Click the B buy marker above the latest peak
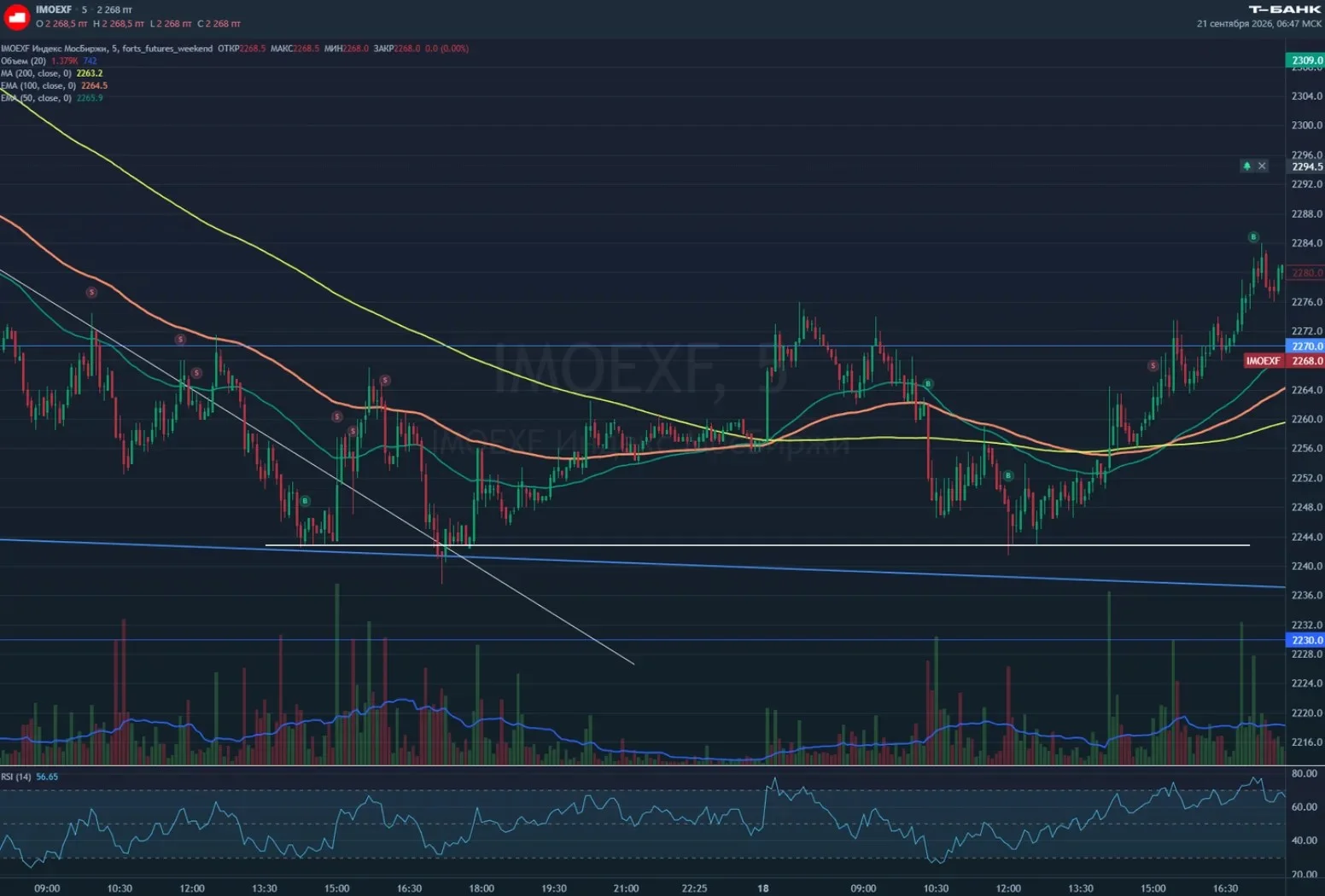 (x=1253, y=236)
